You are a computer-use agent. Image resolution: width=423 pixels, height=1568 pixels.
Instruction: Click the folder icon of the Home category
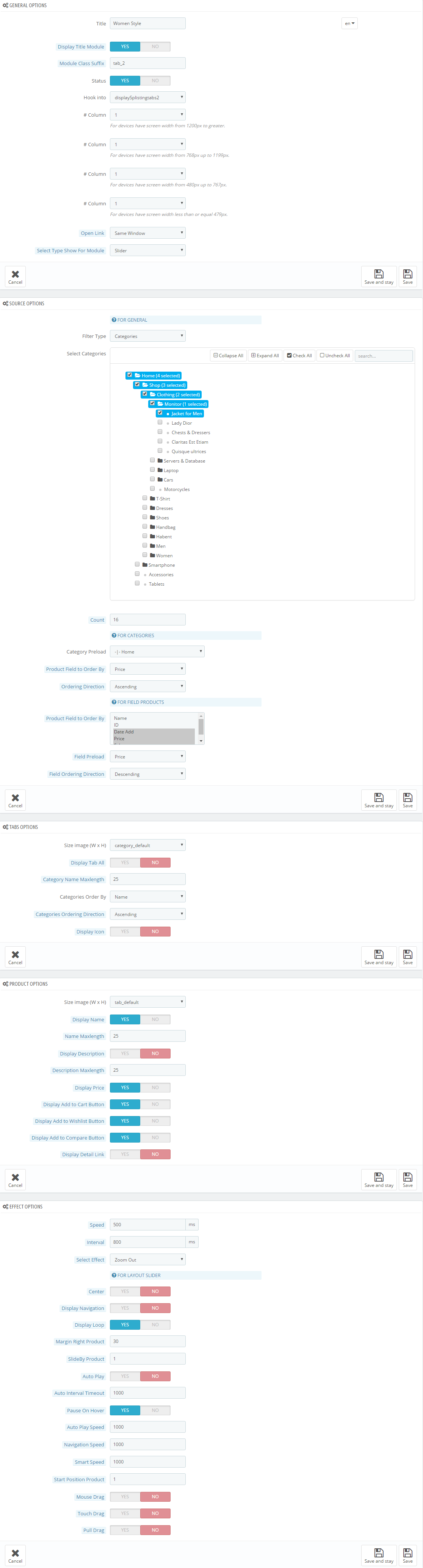(x=138, y=375)
